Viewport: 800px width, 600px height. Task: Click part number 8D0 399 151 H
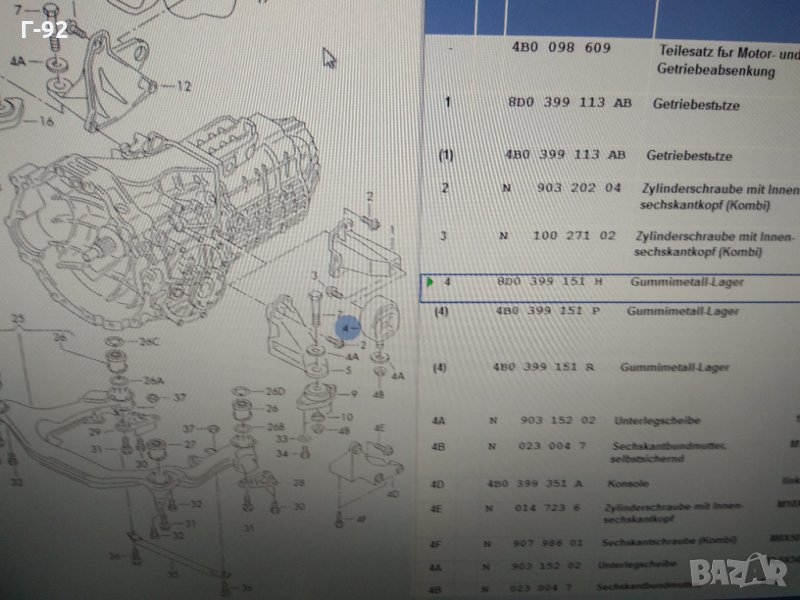(549, 283)
